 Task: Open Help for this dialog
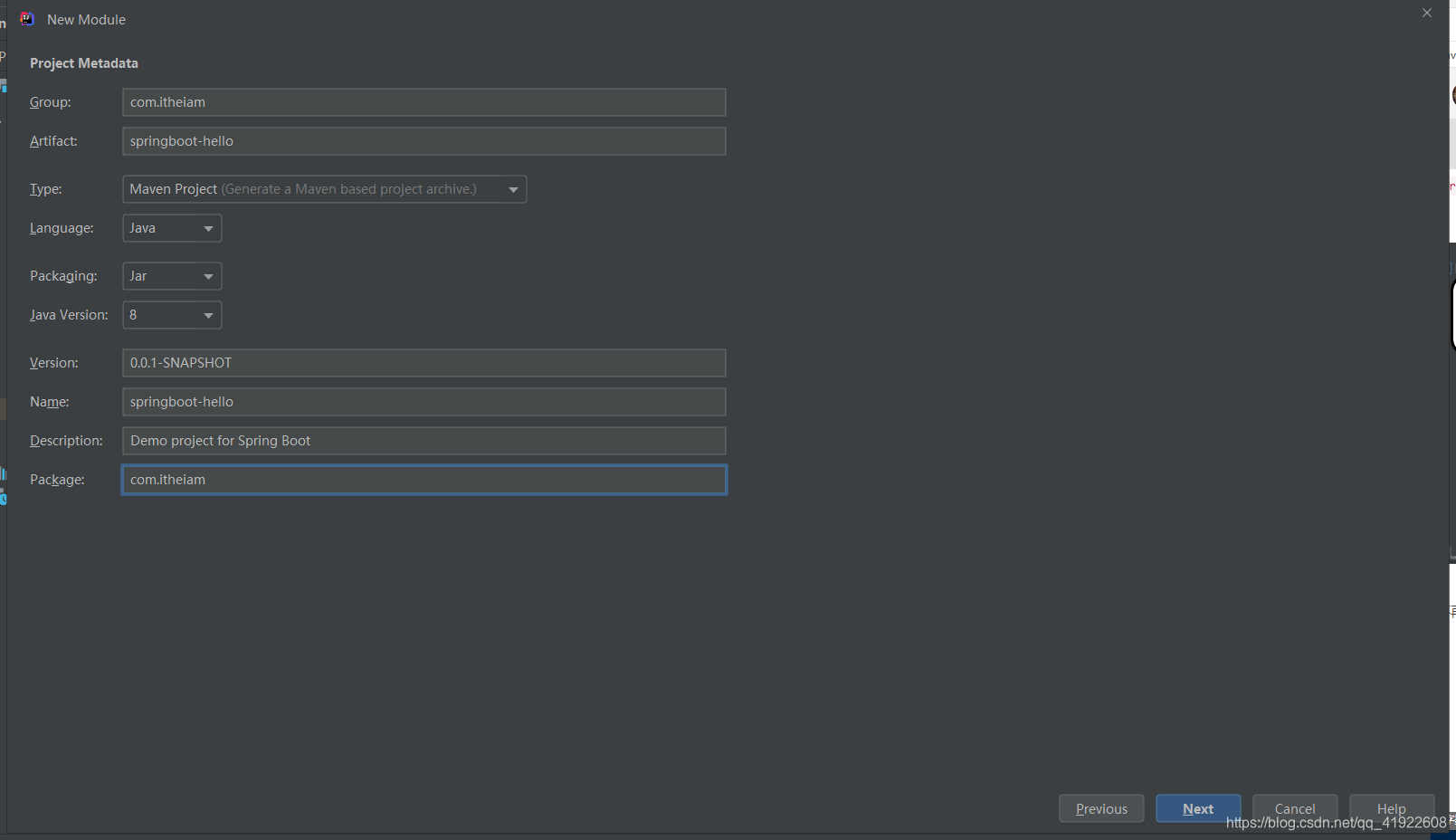[x=1392, y=808]
